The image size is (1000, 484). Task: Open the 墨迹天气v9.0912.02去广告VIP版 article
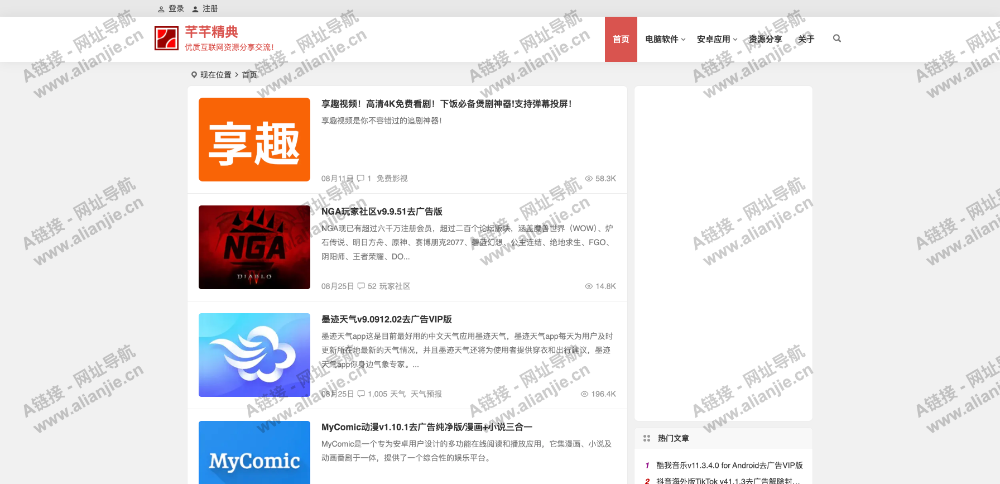click(386, 319)
